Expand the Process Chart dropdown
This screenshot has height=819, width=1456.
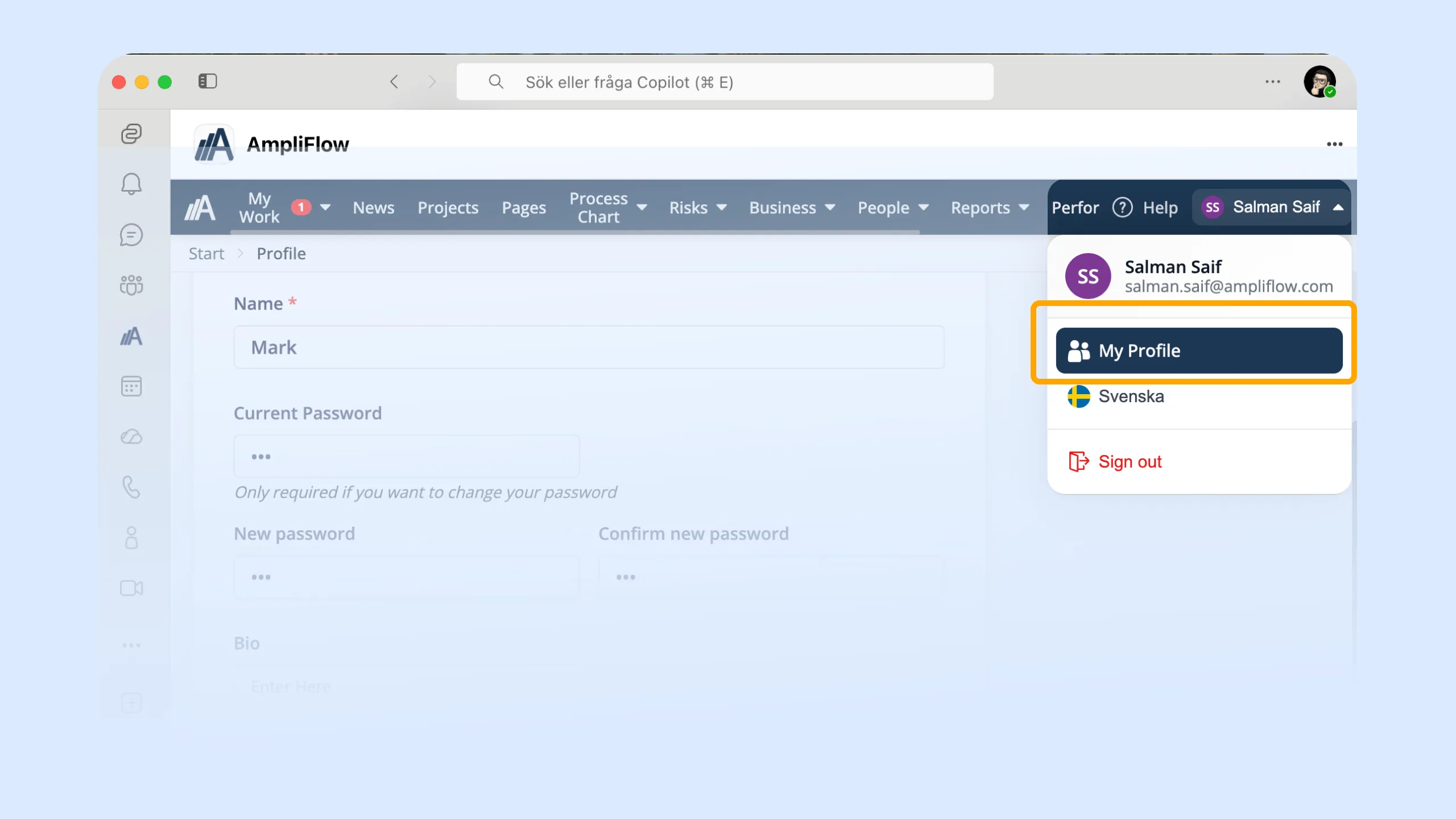642,208
